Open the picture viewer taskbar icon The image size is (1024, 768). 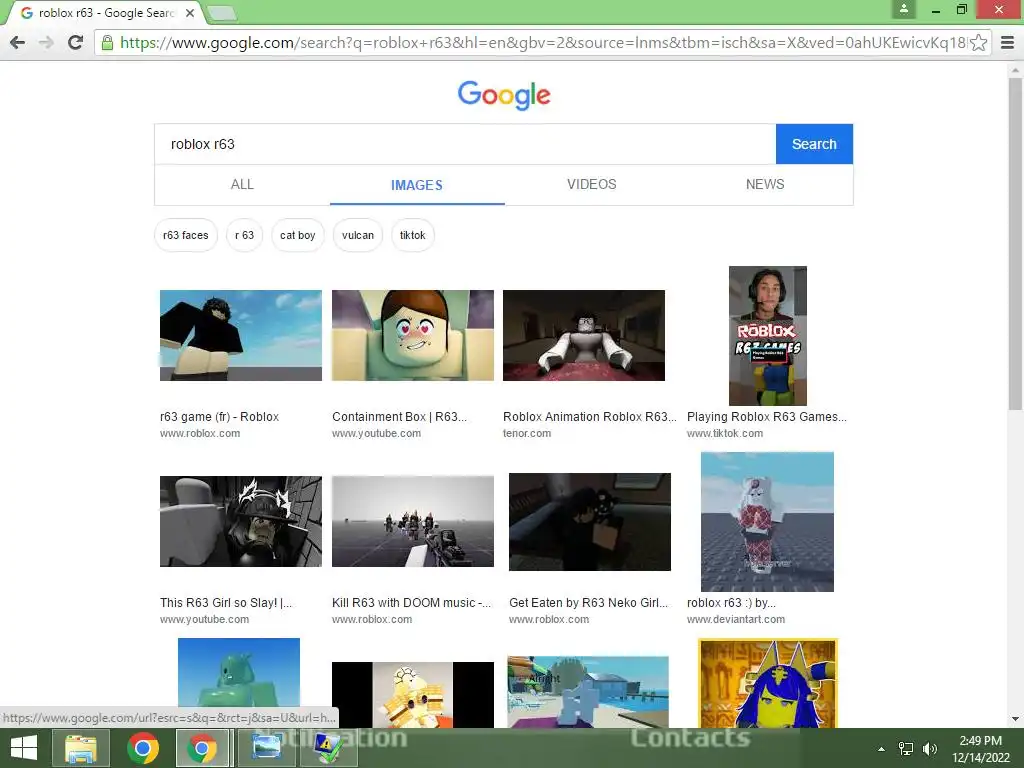click(x=266, y=748)
